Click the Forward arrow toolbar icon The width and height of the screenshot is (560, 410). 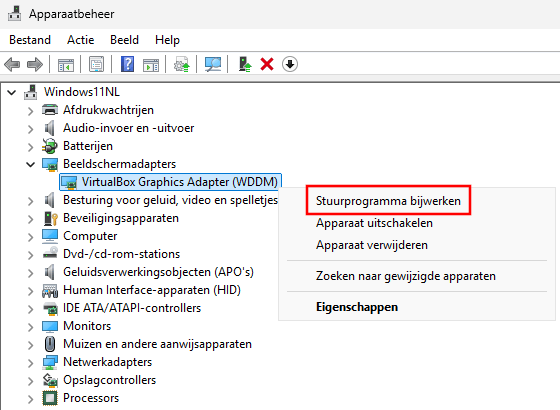click(x=35, y=65)
